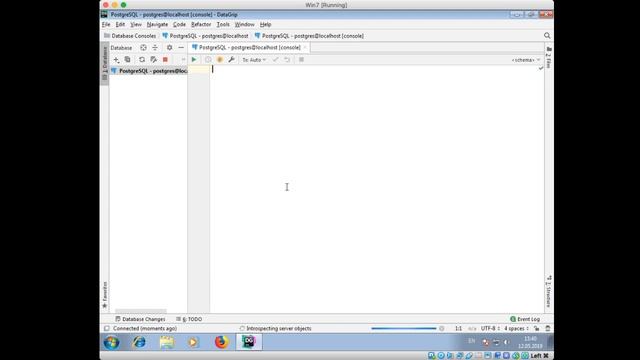Click caret position 1:1 in status bar
Image resolution: width=640 pixels, height=360 pixels.
458,329
